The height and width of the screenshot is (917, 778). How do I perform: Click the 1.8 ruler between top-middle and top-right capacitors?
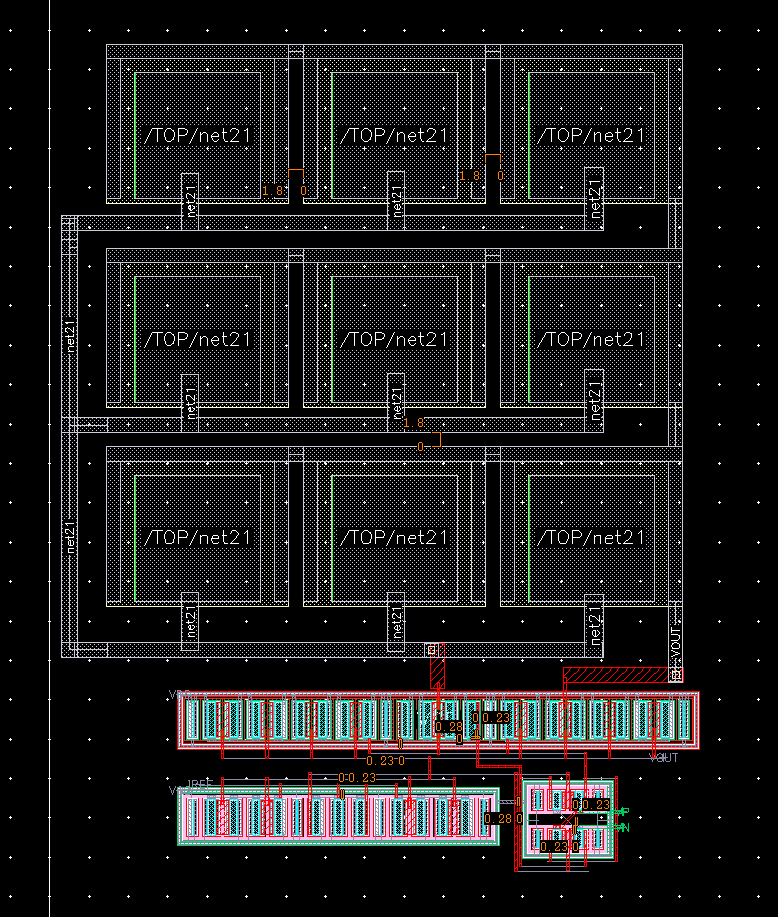(469, 175)
